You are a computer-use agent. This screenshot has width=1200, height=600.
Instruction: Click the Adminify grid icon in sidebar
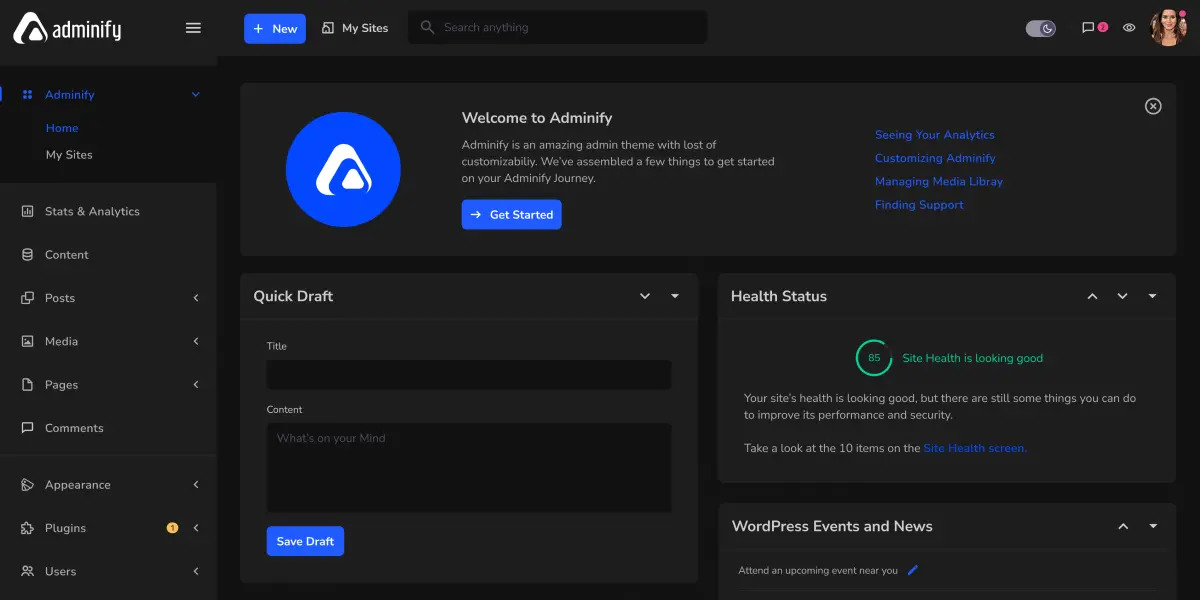tap(27, 95)
